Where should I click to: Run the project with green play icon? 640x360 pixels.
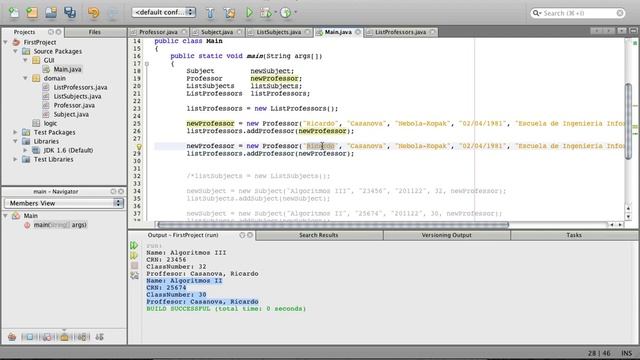point(249,13)
